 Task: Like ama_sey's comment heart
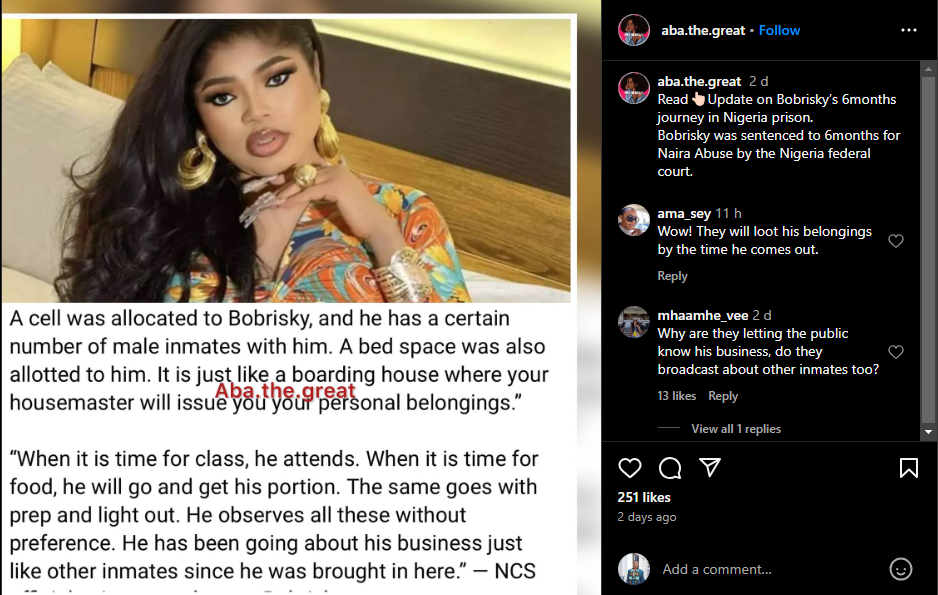[896, 240]
